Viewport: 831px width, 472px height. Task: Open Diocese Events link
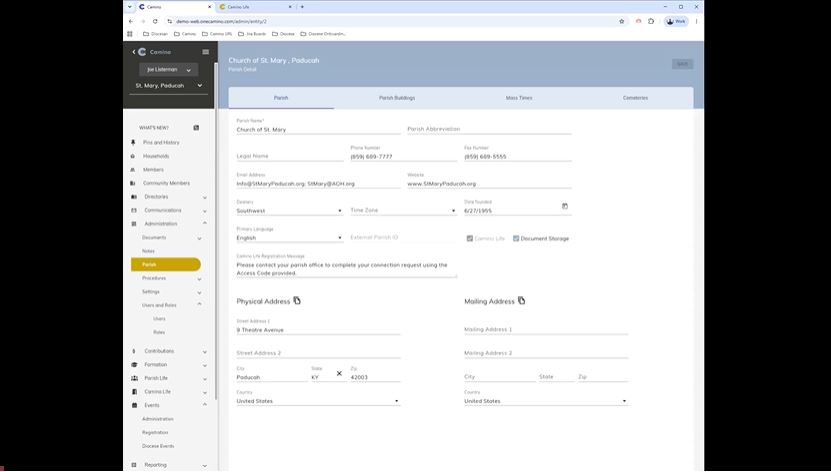coord(158,446)
